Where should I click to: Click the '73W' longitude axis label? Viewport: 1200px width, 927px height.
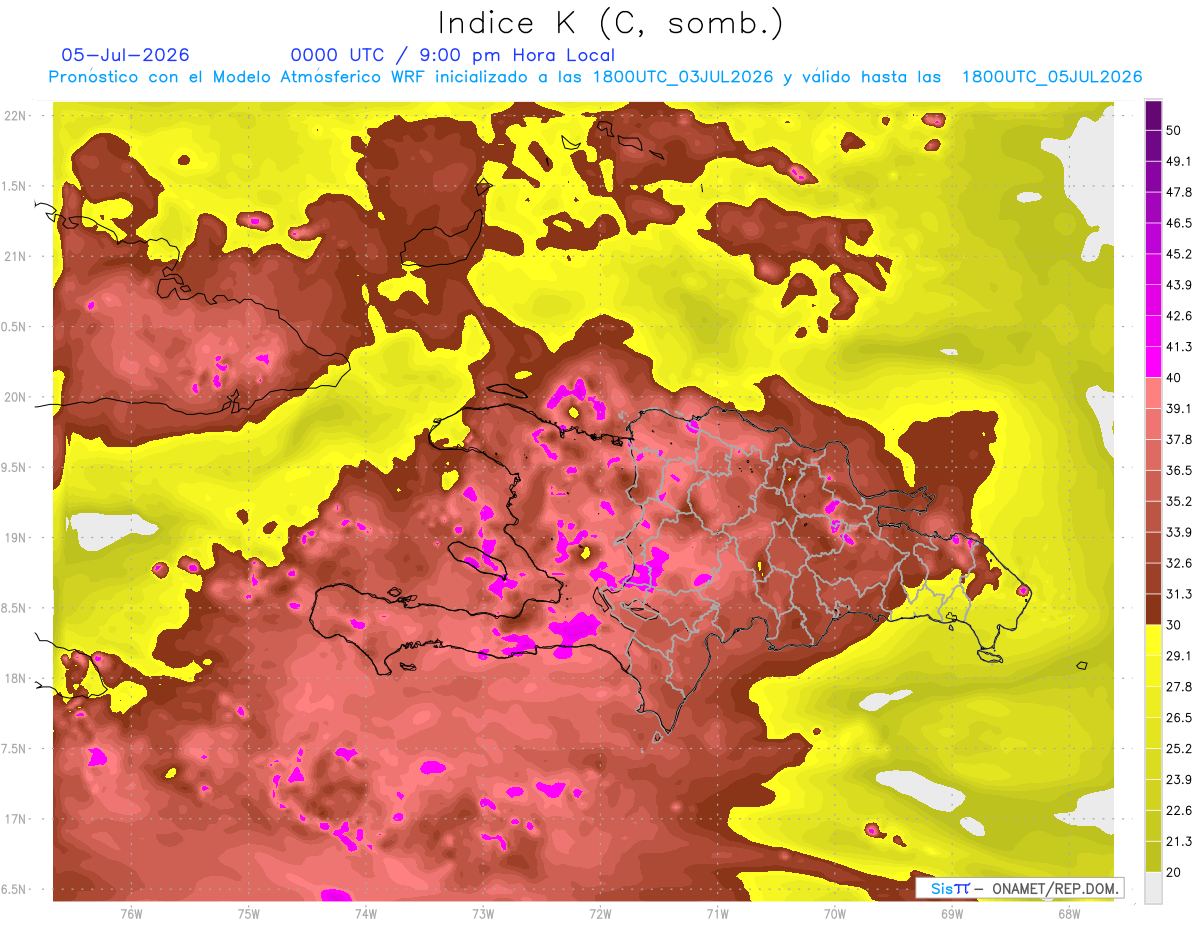point(483,913)
